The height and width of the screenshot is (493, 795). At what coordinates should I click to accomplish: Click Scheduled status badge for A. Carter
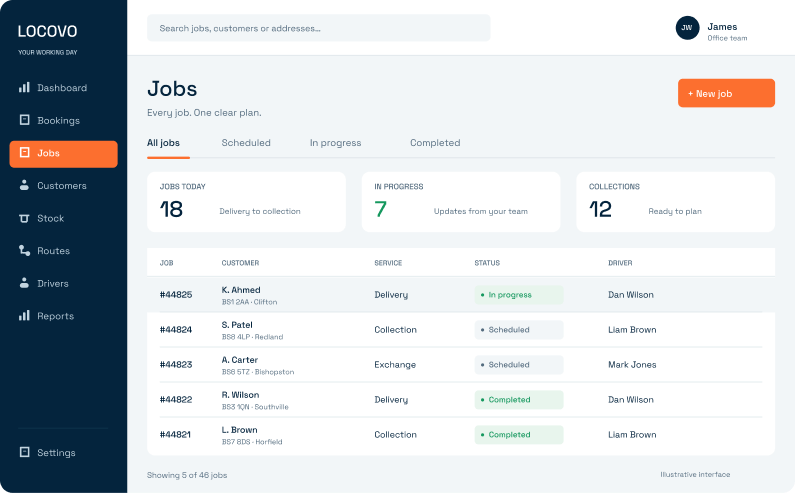click(519, 365)
